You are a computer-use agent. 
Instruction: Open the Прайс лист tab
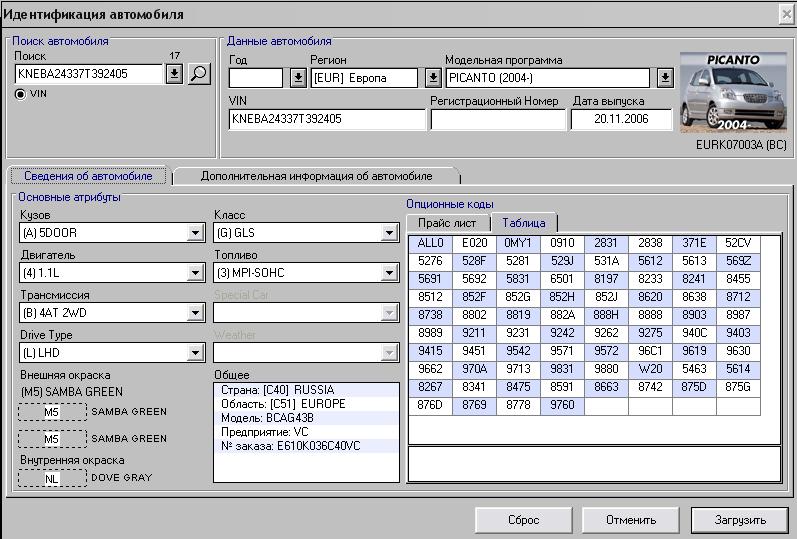447,223
